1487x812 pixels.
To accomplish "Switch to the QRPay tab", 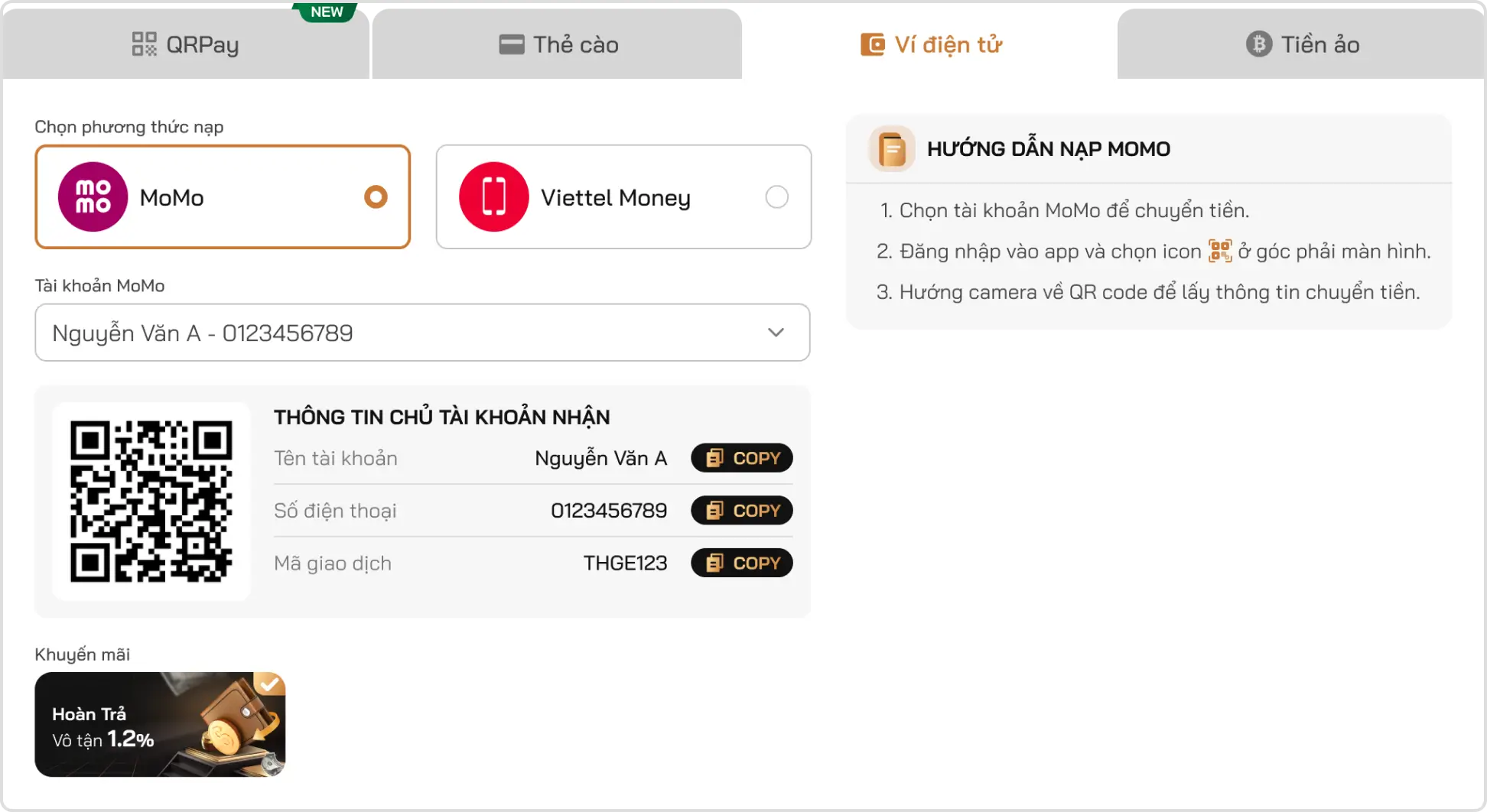I will tap(186, 44).
